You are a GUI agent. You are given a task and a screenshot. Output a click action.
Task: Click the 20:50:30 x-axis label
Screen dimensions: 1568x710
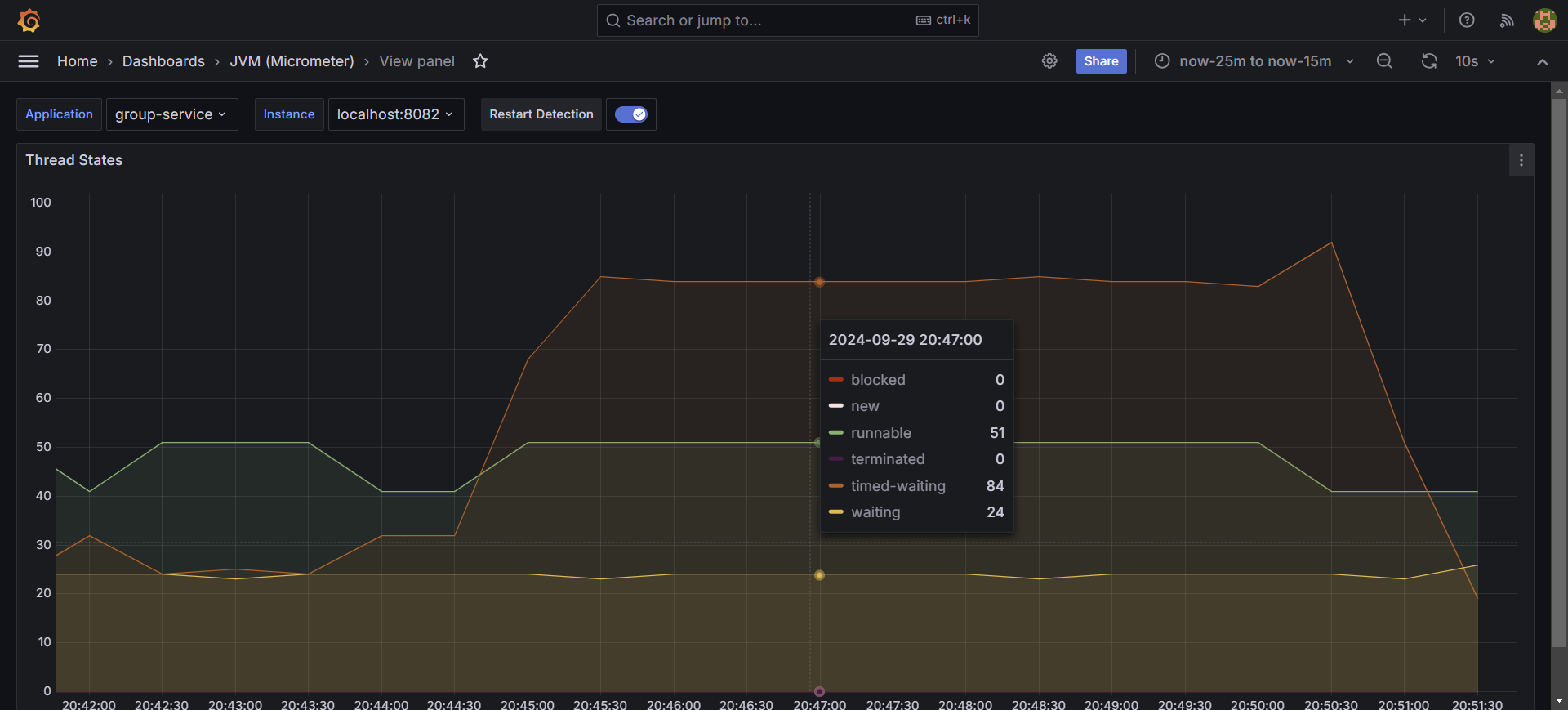click(1330, 704)
